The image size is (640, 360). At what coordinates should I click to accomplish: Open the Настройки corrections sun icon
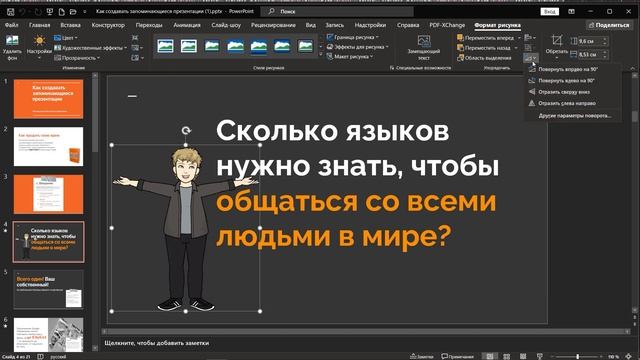tap(39, 41)
